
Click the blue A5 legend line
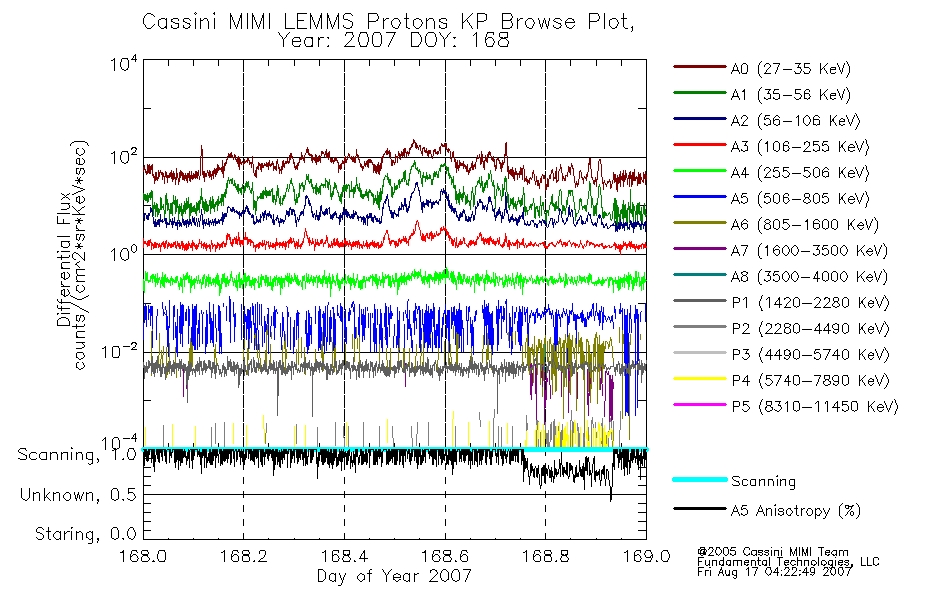click(x=700, y=197)
